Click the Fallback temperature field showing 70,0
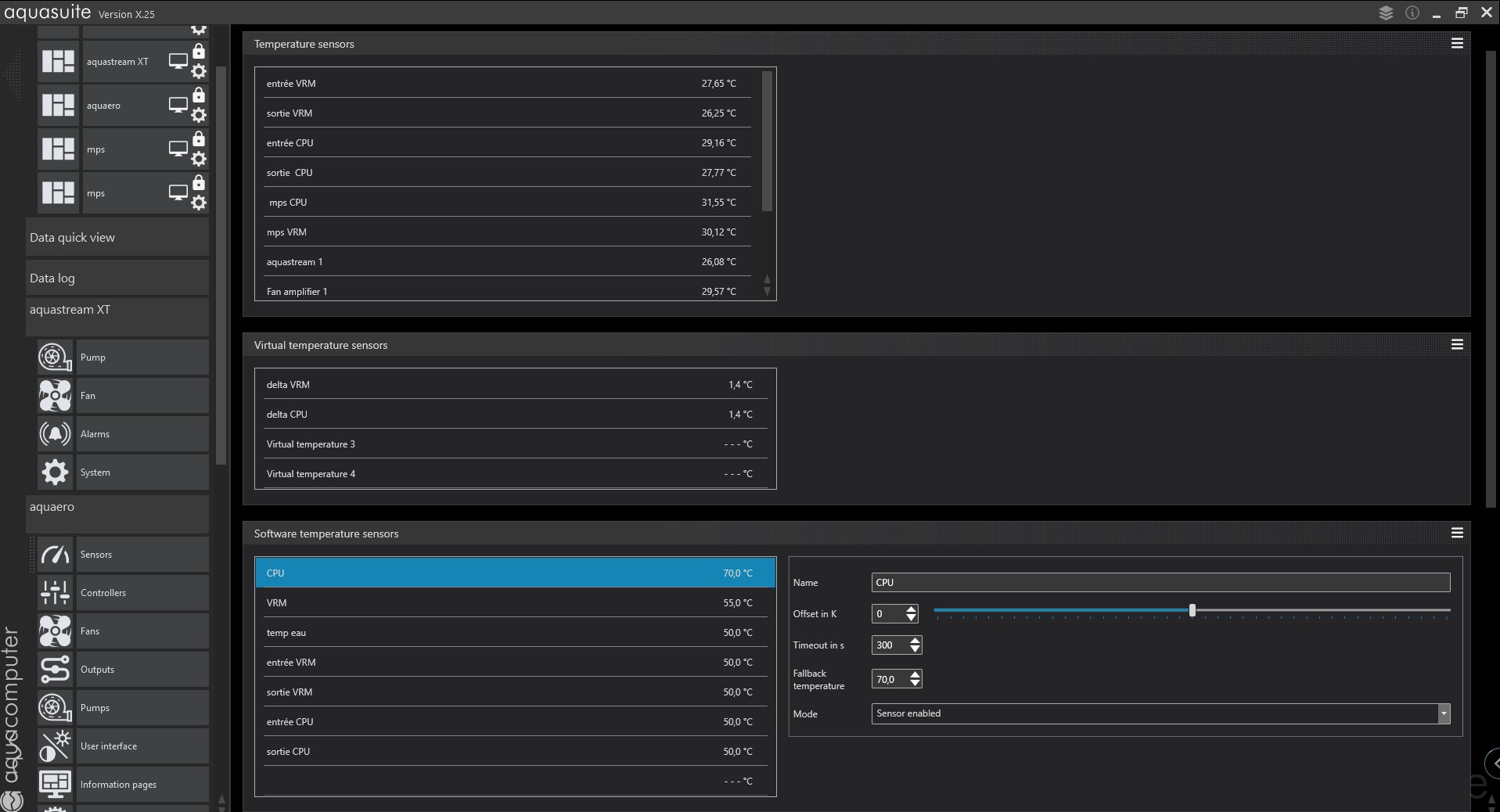This screenshot has height=812, width=1500. coord(890,679)
